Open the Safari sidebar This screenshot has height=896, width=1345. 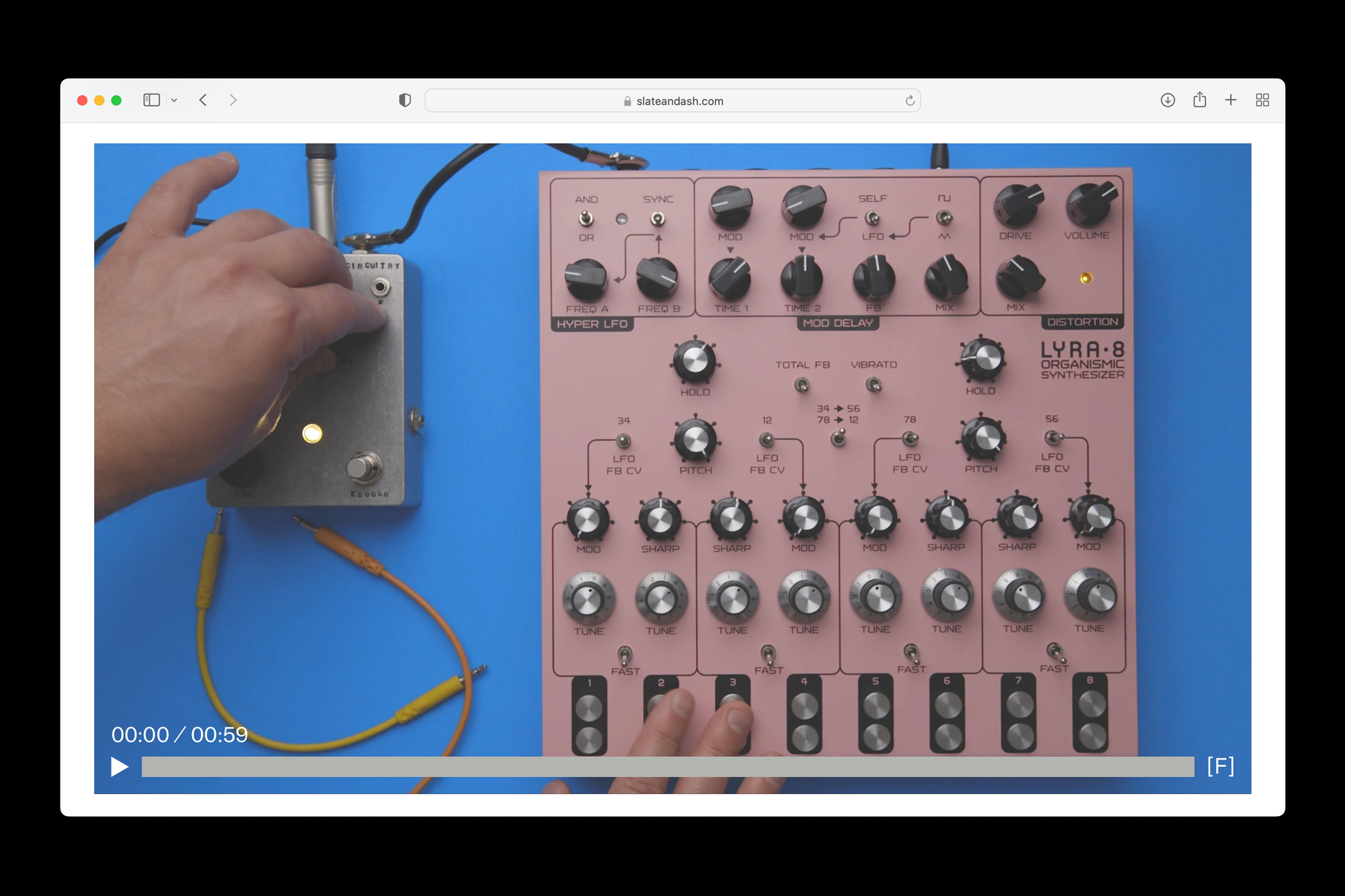(x=151, y=100)
